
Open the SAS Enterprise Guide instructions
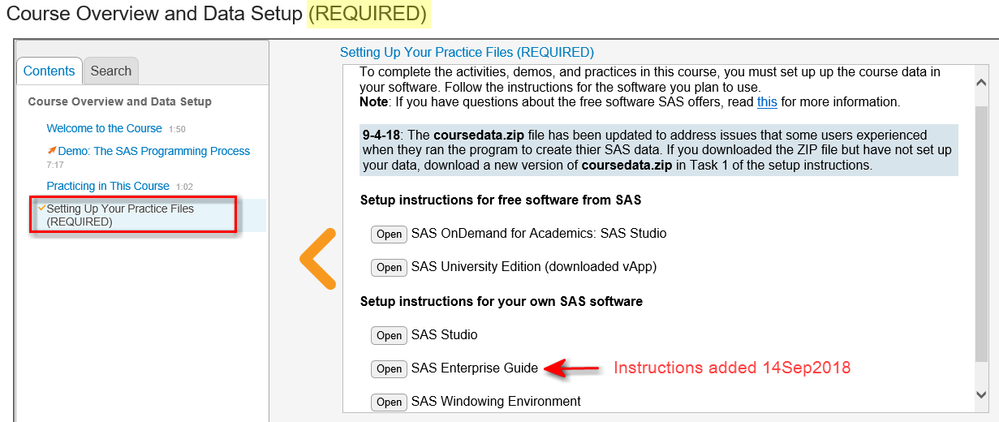click(x=388, y=368)
